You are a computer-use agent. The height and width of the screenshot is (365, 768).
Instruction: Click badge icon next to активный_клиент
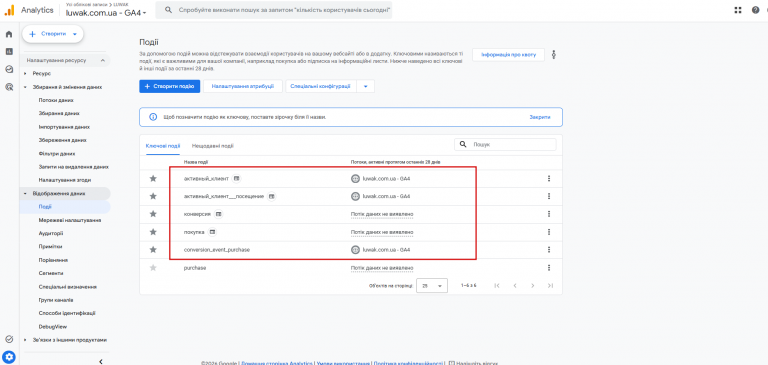click(x=237, y=179)
